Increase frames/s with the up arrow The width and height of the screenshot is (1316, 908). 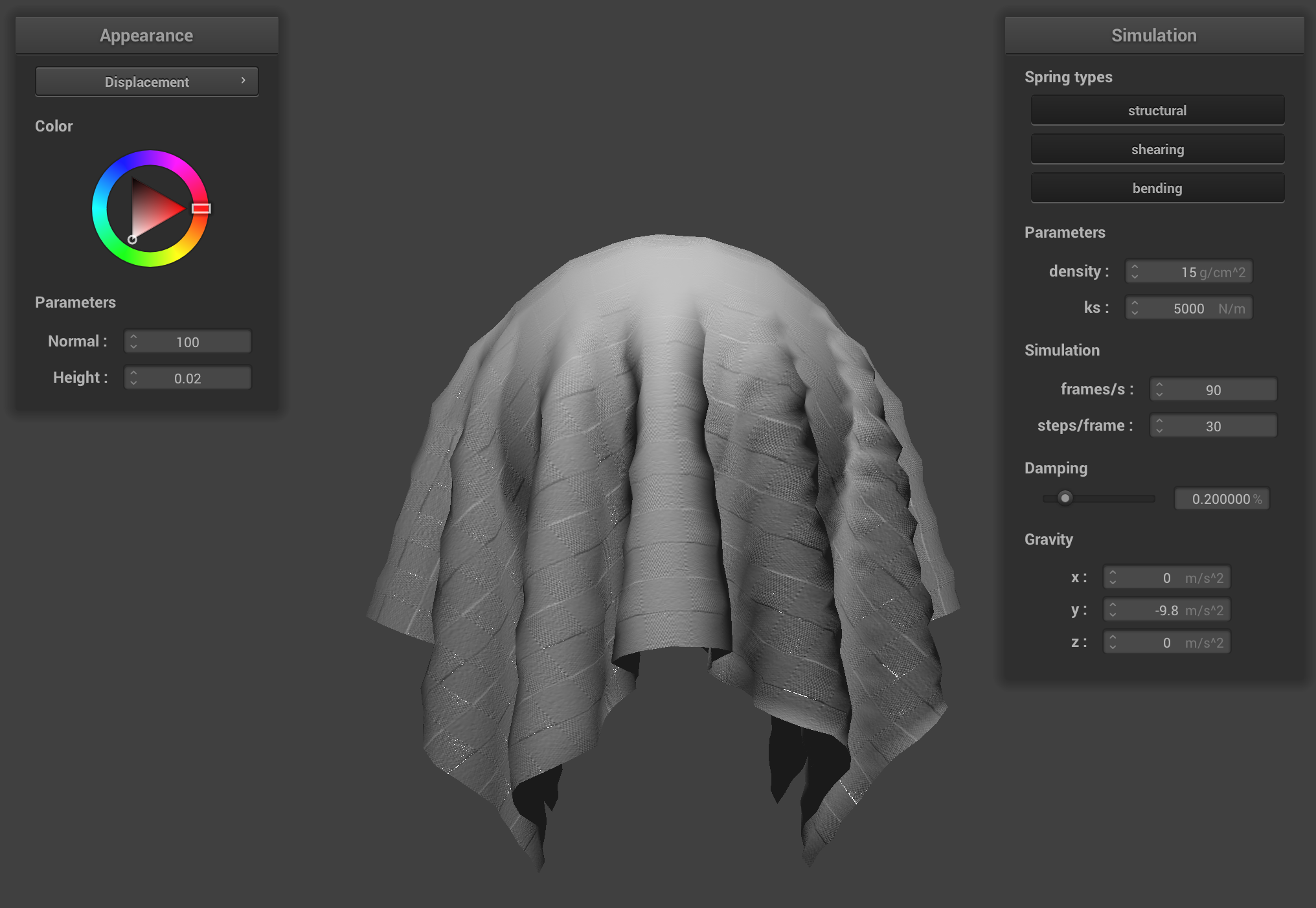click(1159, 384)
